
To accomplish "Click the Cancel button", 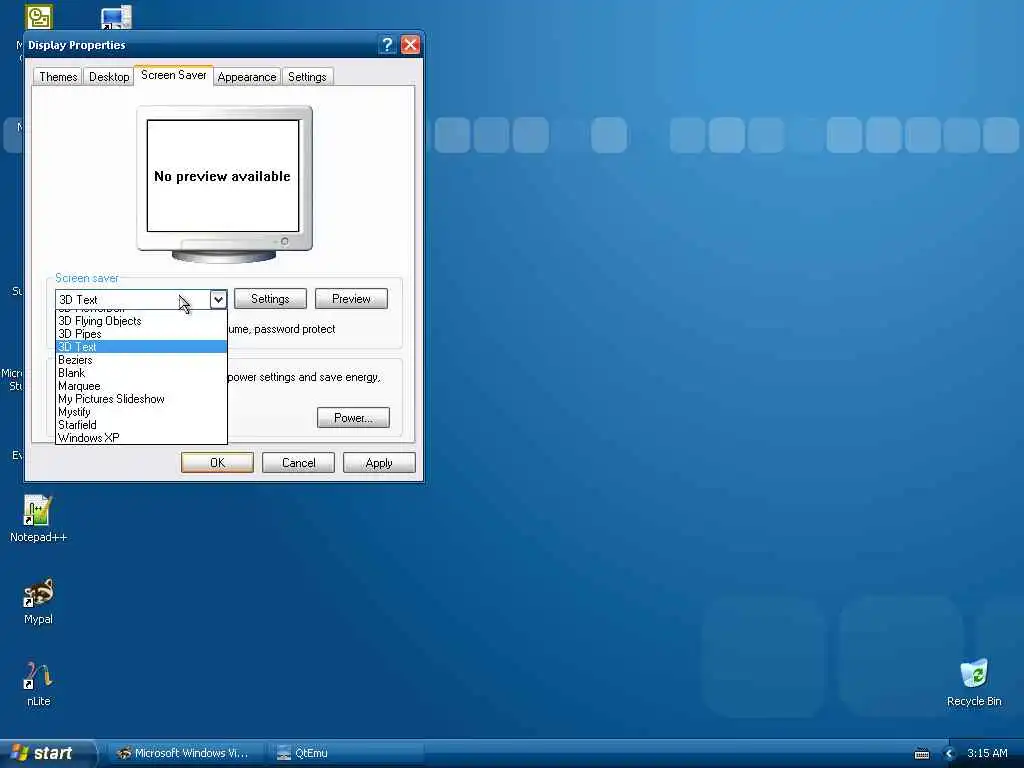I will [298, 462].
